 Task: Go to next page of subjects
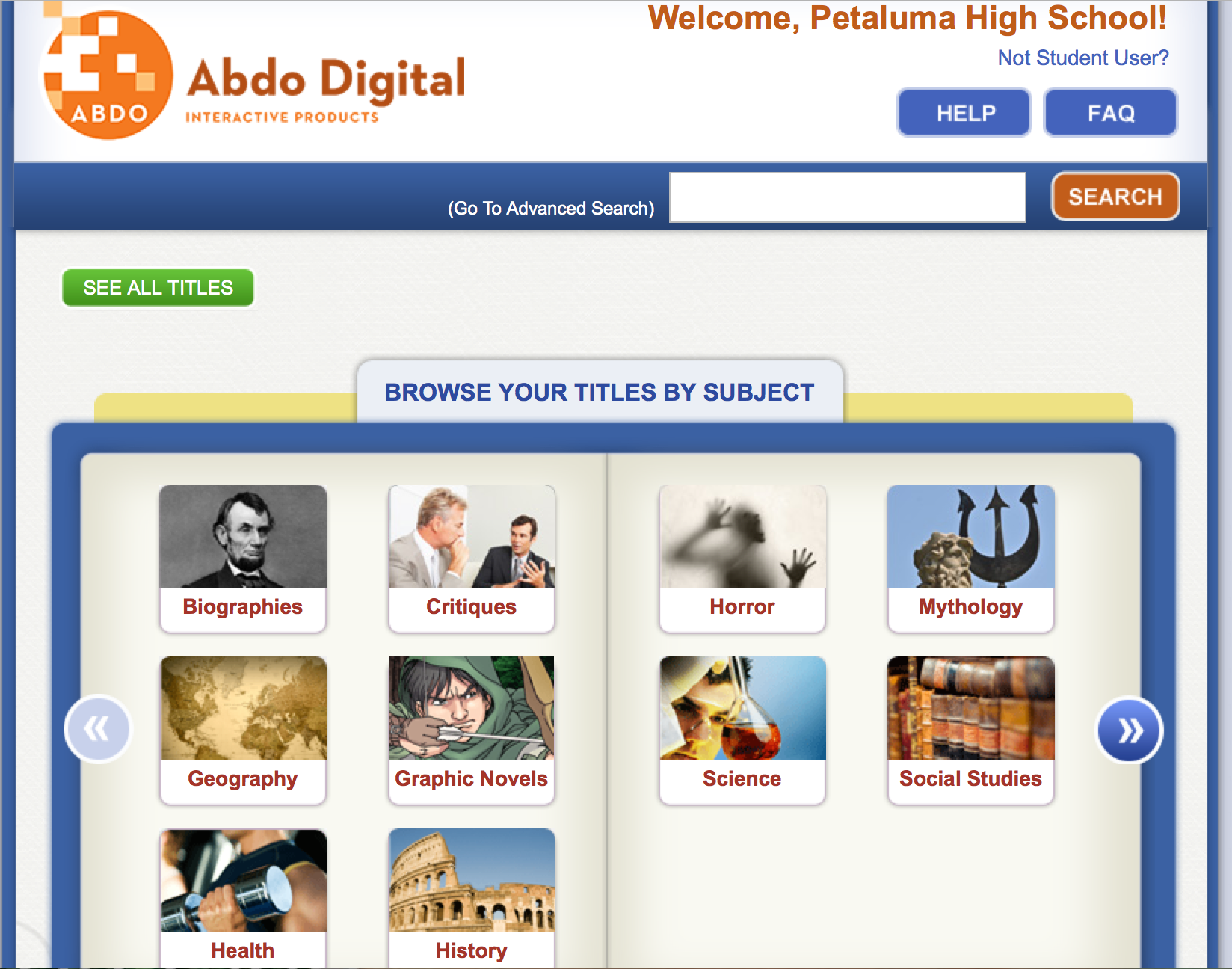click(x=1129, y=730)
